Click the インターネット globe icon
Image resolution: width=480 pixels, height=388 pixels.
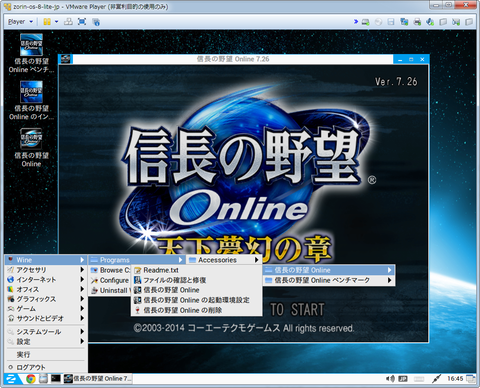11,279
